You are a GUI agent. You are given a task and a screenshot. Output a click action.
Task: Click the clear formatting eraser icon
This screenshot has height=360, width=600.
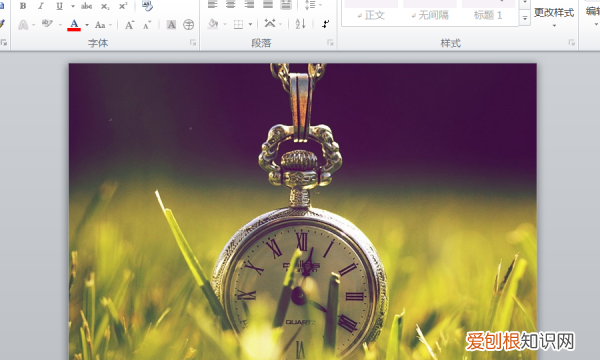(x=147, y=6)
